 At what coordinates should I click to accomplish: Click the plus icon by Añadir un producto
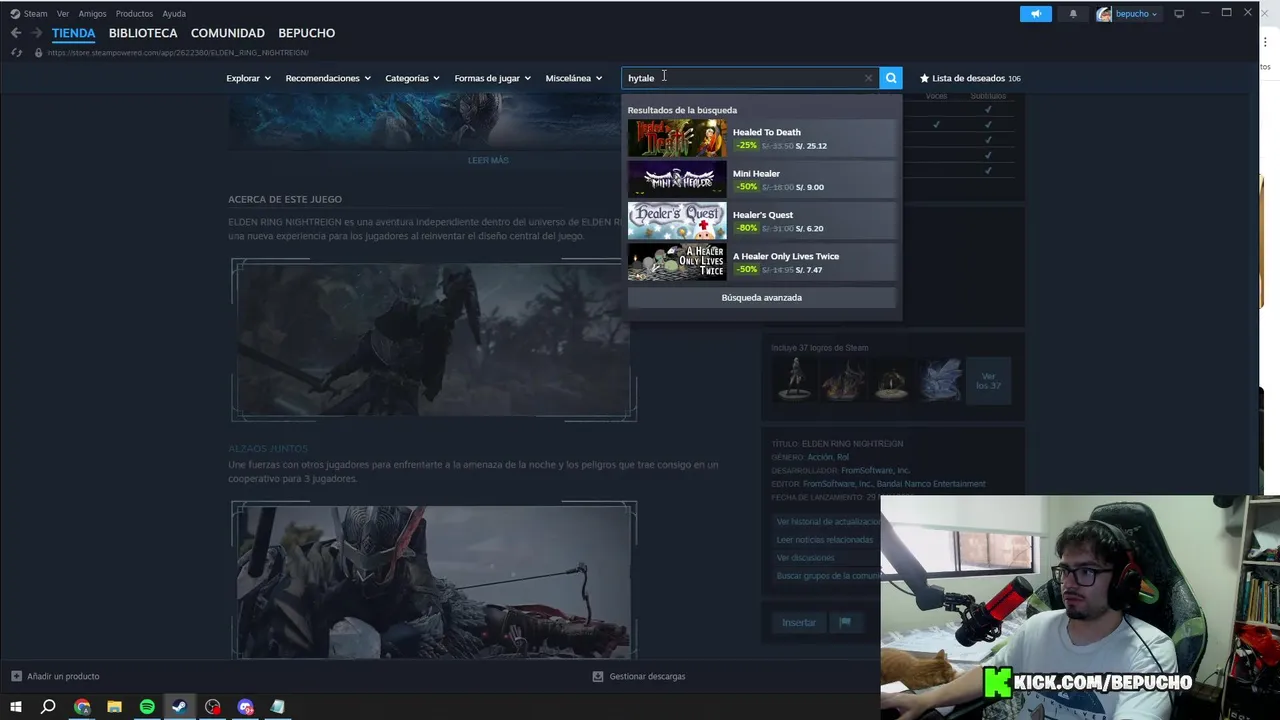(x=16, y=676)
